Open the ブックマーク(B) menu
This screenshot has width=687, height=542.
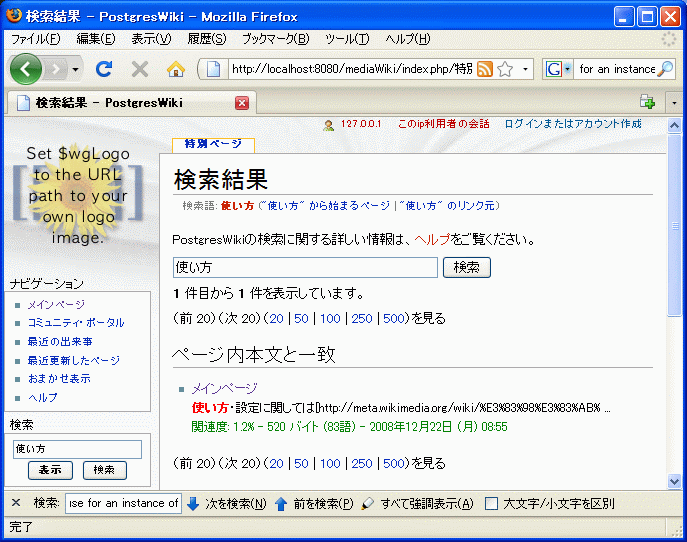[276, 39]
